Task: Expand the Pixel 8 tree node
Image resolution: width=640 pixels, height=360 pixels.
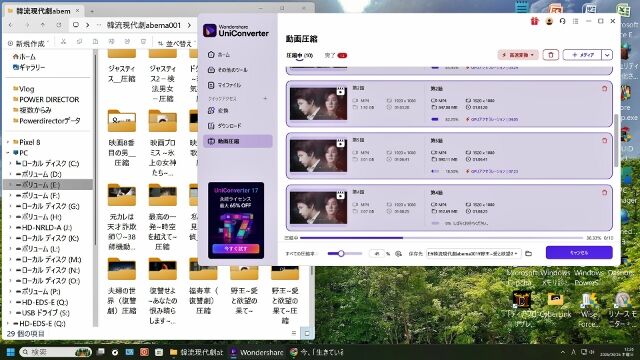Action: point(8,142)
